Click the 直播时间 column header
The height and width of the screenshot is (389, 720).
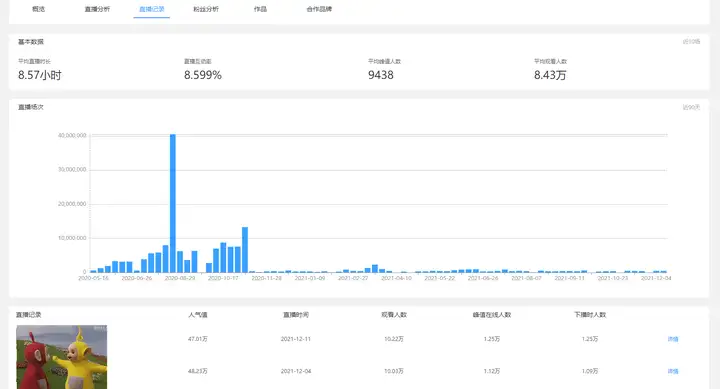pyautogui.click(x=296, y=315)
